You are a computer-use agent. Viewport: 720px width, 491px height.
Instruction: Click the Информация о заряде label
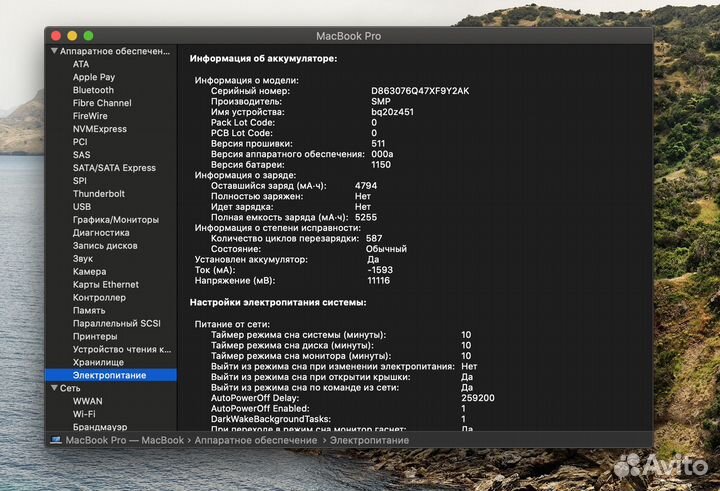pyautogui.click(x=246, y=175)
